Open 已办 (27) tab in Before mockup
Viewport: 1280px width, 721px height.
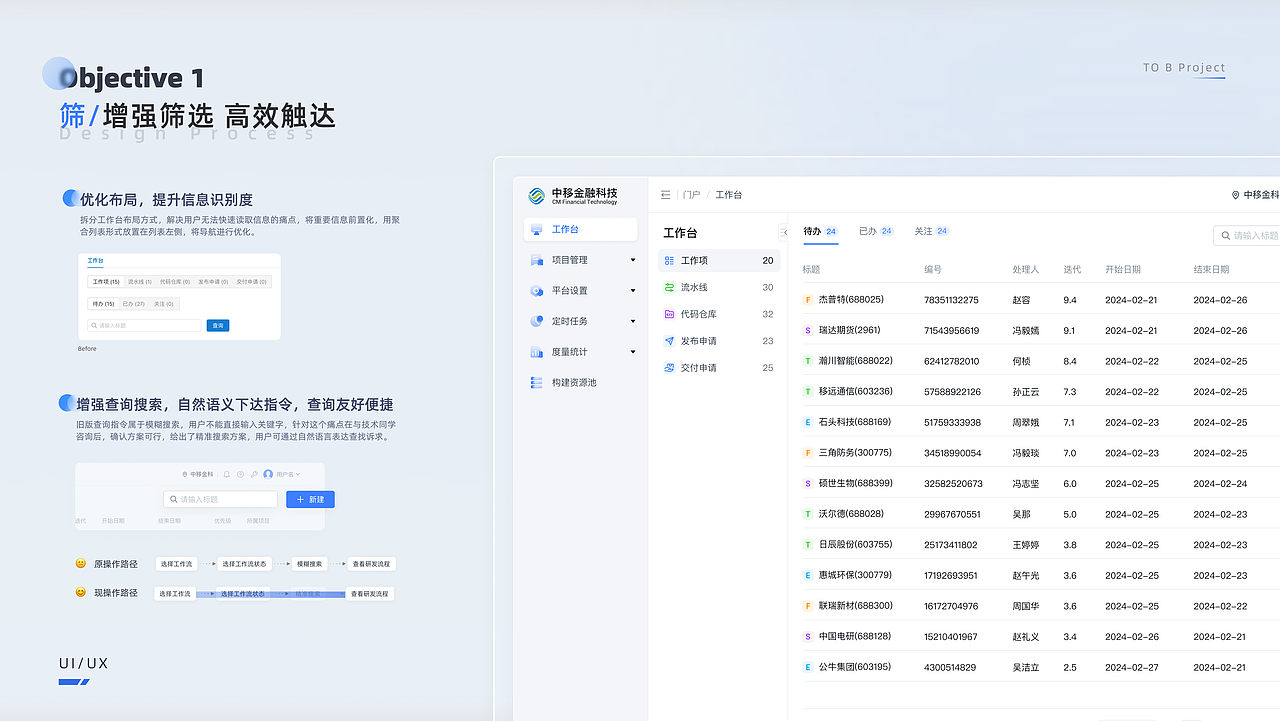132,304
